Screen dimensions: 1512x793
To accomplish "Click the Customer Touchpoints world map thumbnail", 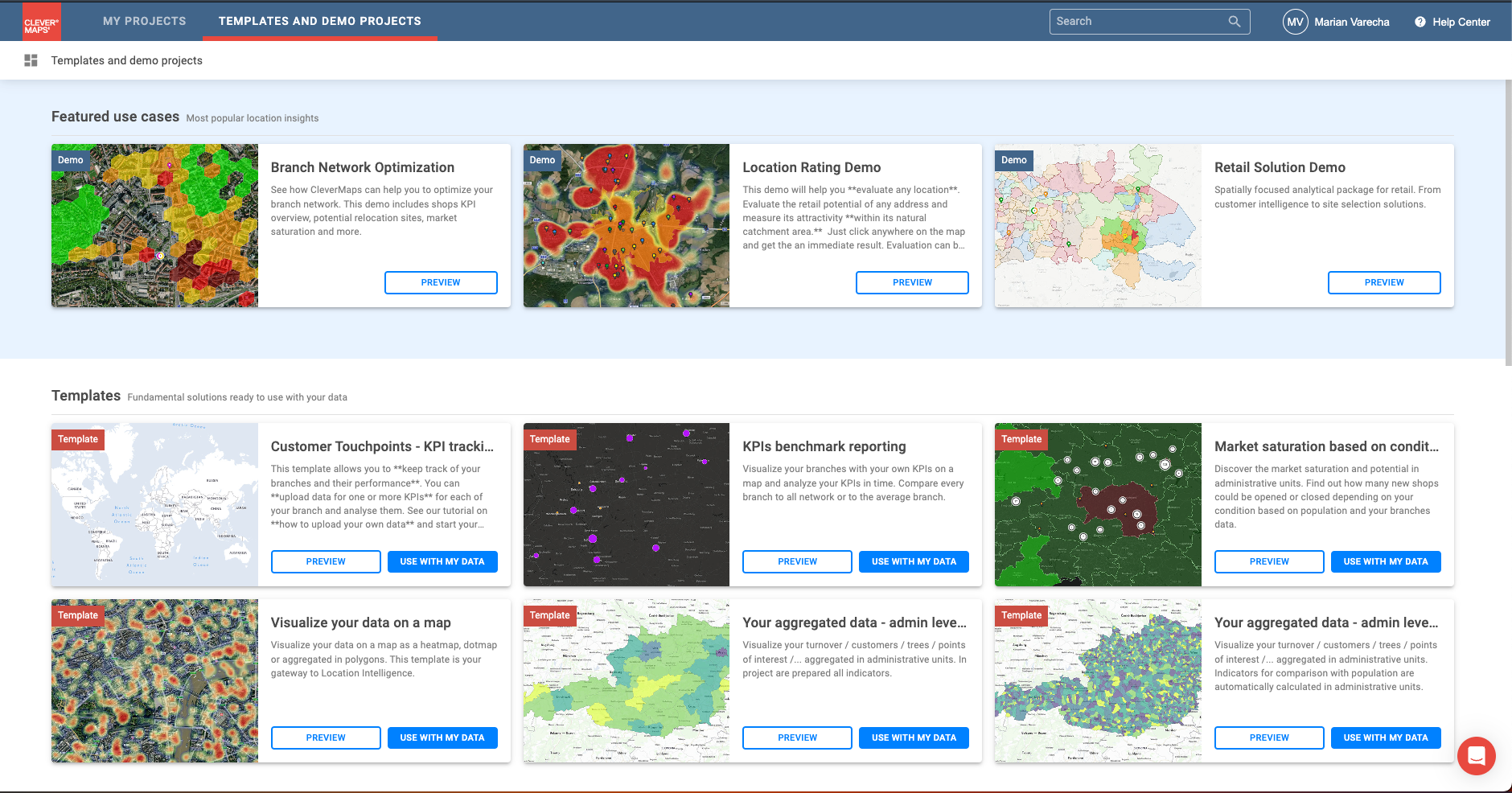I will pyautogui.click(x=154, y=504).
